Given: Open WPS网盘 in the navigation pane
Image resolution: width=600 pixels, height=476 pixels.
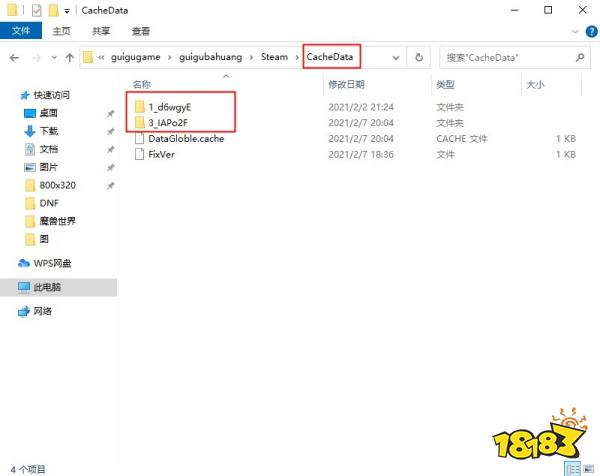Looking at the screenshot, I should tap(52, 263).
